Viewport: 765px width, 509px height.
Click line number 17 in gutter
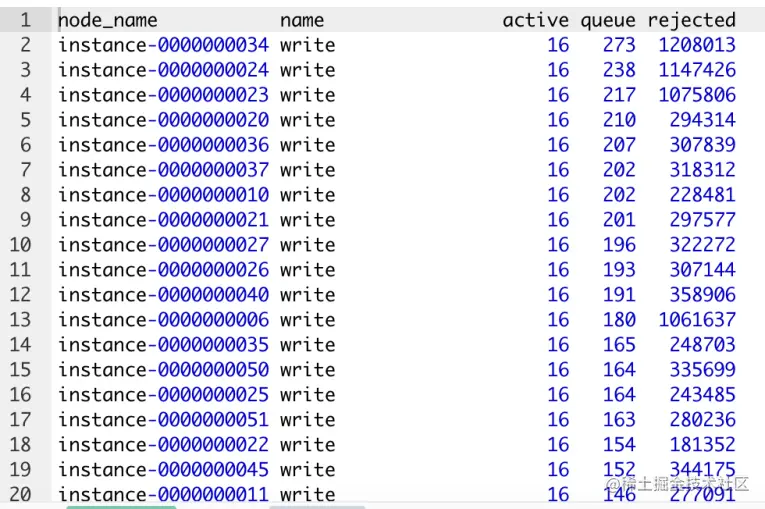(x=20, y=420)
